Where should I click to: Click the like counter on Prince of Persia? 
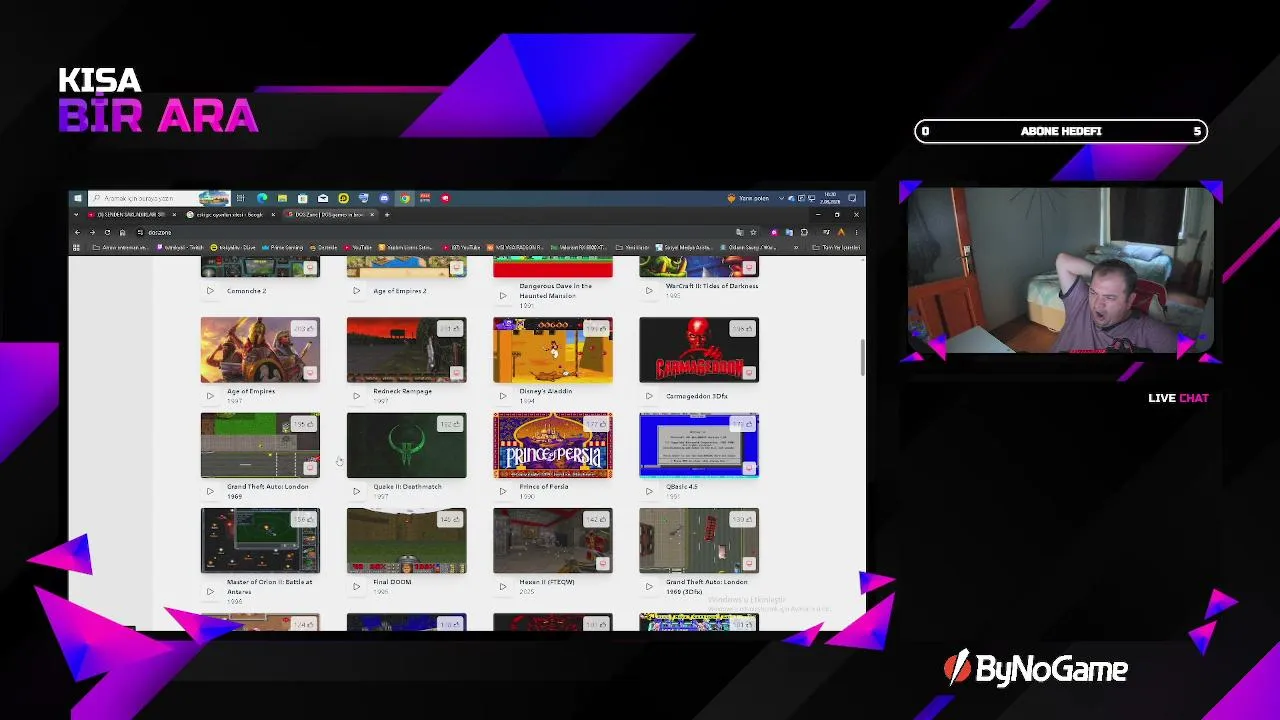point(597,424)
